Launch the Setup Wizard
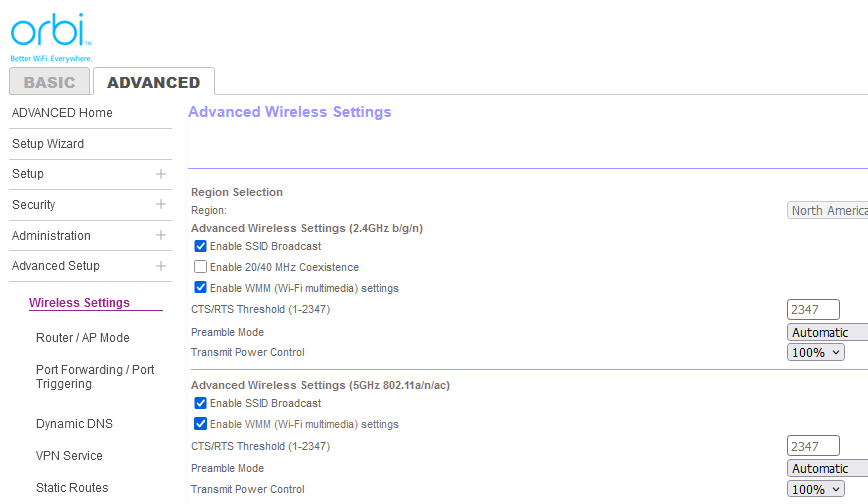Image resolution: width=868 pixels, height=504 pixels. [x=48, y=144]
